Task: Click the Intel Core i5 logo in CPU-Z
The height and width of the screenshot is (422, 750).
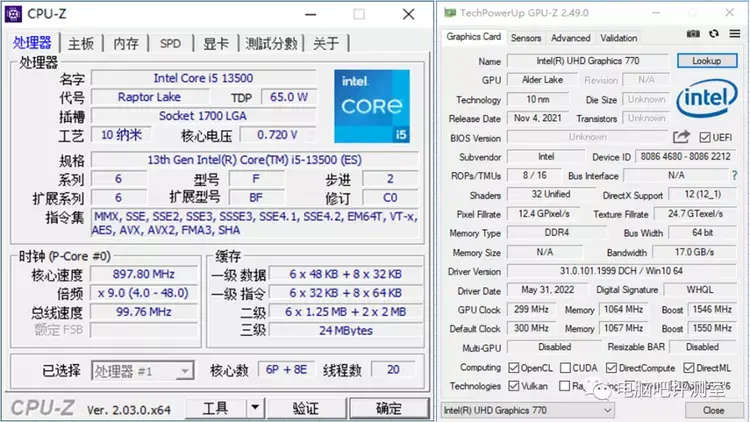Action: (372, 106)
